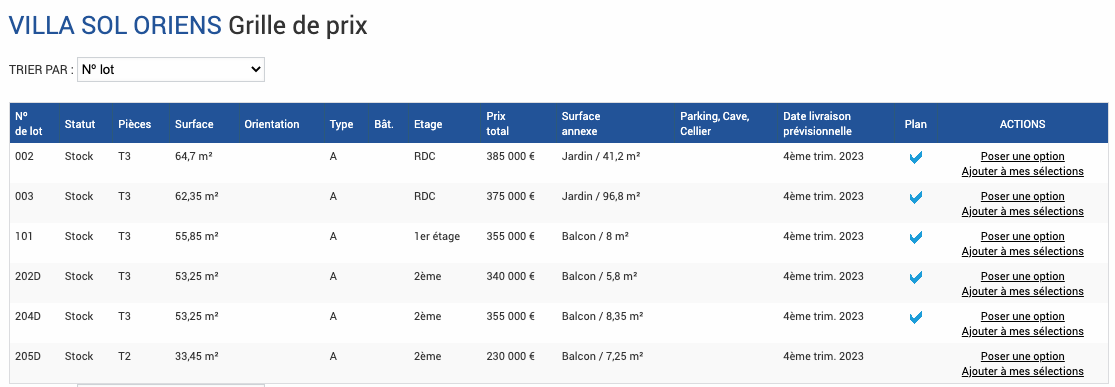Place an option on lot 205D
Image resolution: width=1115 pixels, height=387 pixels.
coord(1023,356)
